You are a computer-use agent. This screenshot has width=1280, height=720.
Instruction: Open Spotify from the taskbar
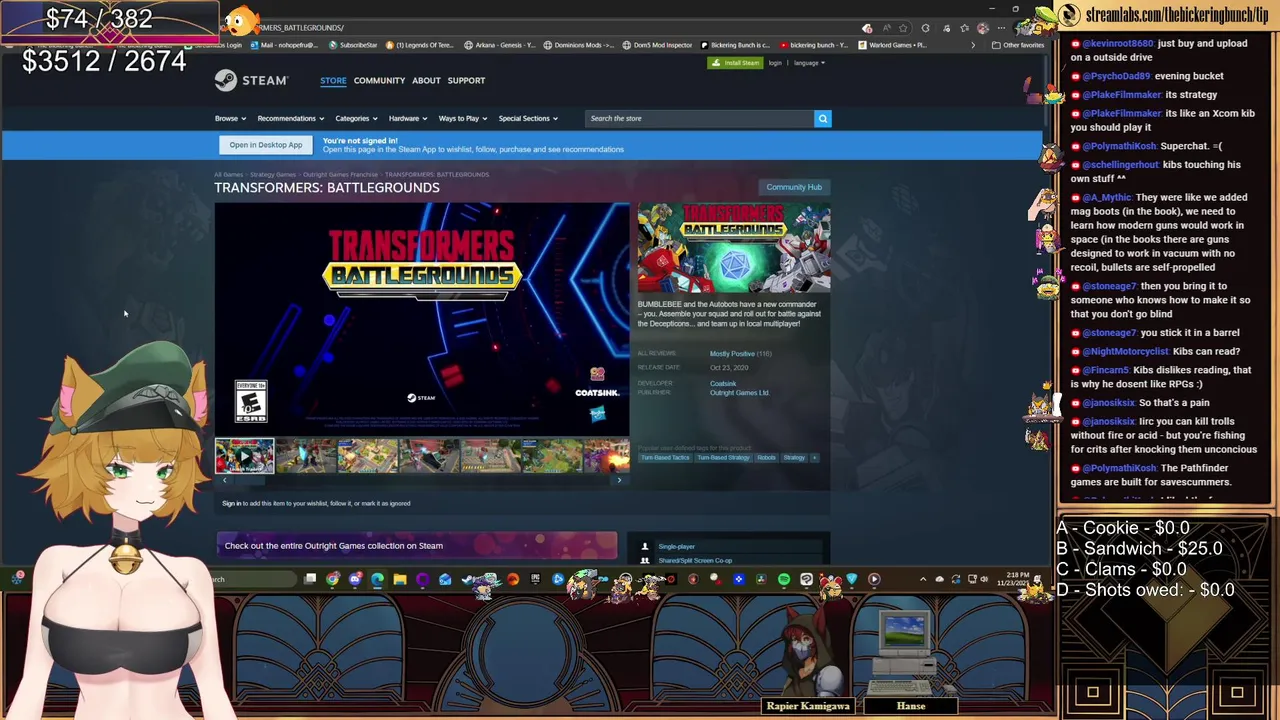tap(784, 579)
